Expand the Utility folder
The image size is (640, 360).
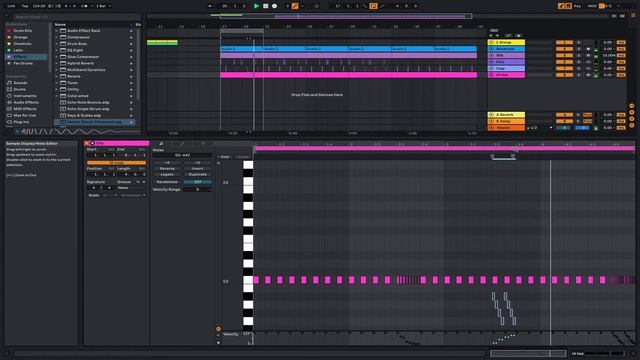tap(57, 89)
